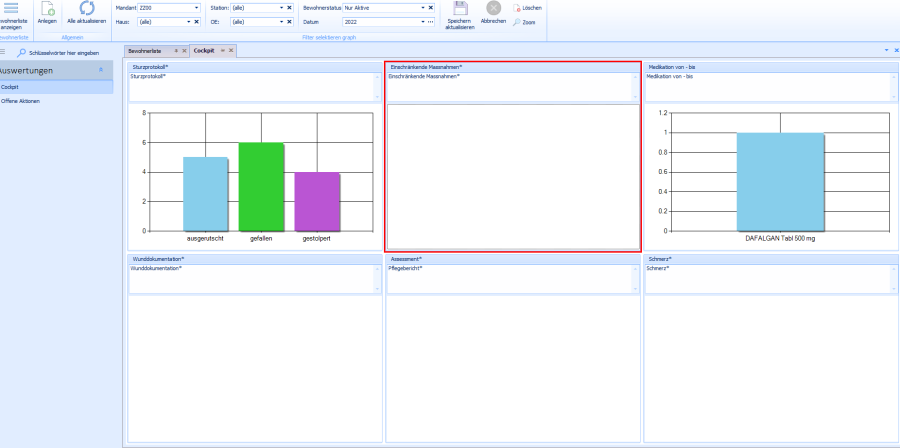The width and height of the screenshot is (900, 448).
Task: Click the Medikation von - bis panel header
Action: (x=771, y=67)
